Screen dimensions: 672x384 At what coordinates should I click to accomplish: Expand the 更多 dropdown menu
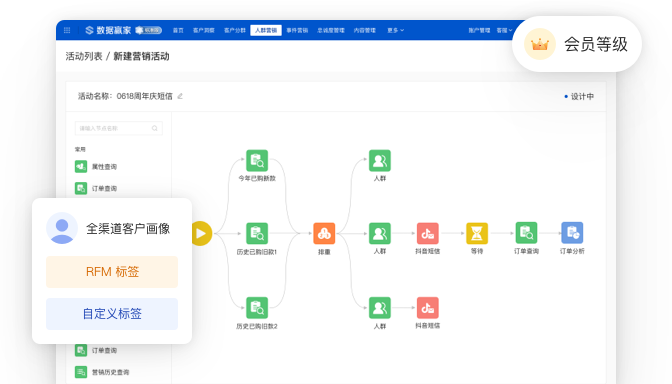pyautogui.click(x=395, y=30)
